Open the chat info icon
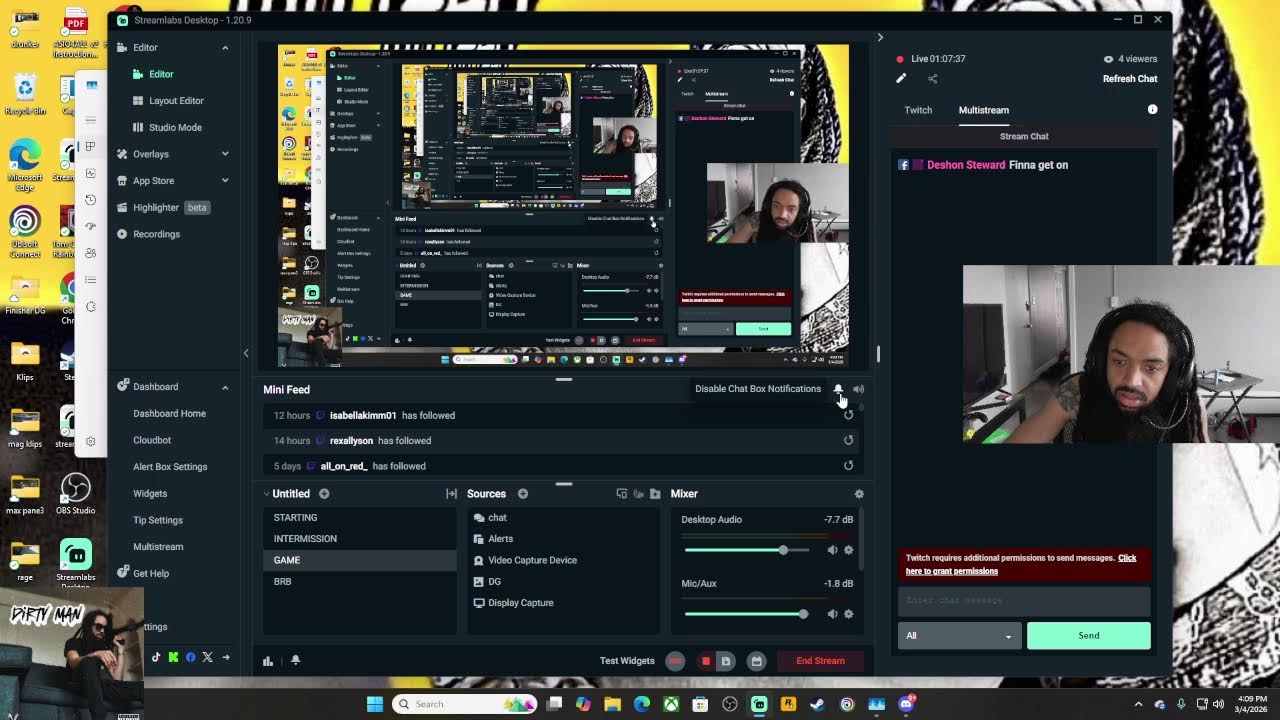 tap(1152, 110)
